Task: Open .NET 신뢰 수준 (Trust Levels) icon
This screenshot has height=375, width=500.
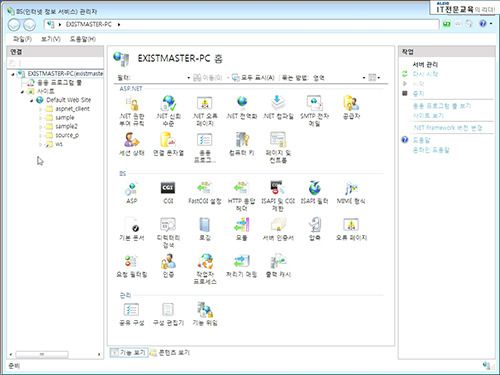Action: tap(169, 111)
